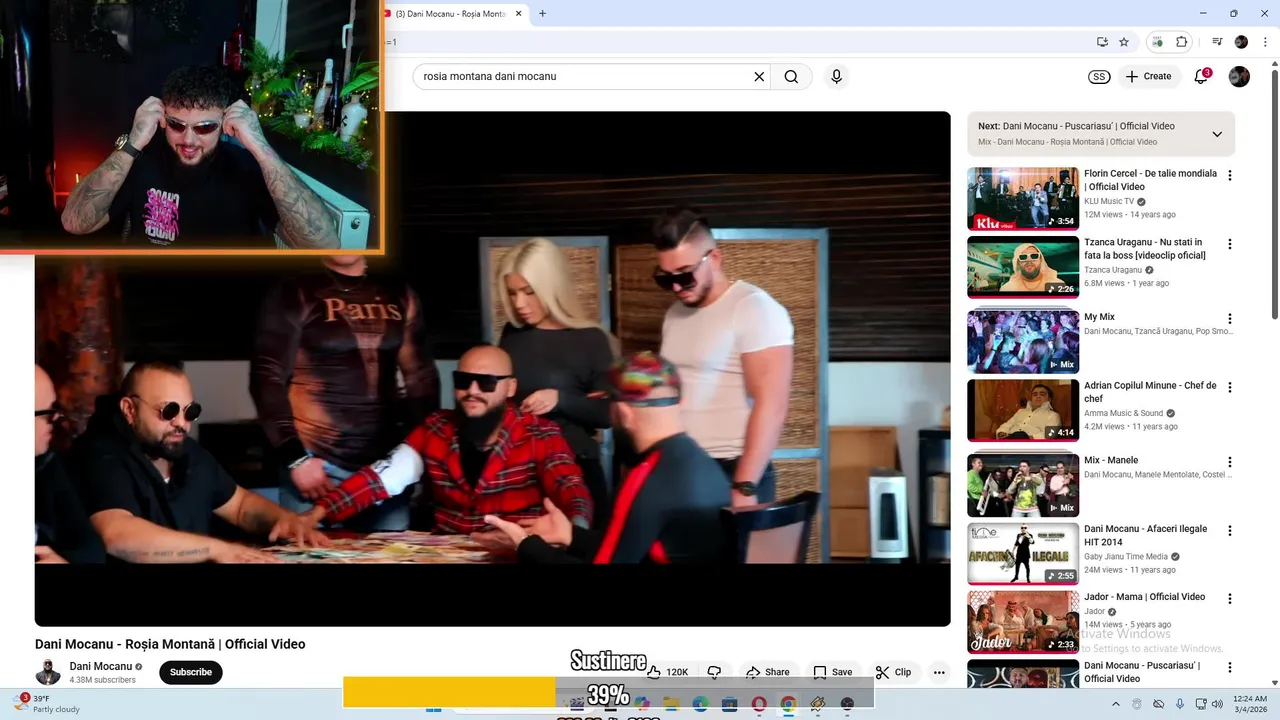Create a clip of the video
Screen dimensions: 1280x720
[893, 672]
